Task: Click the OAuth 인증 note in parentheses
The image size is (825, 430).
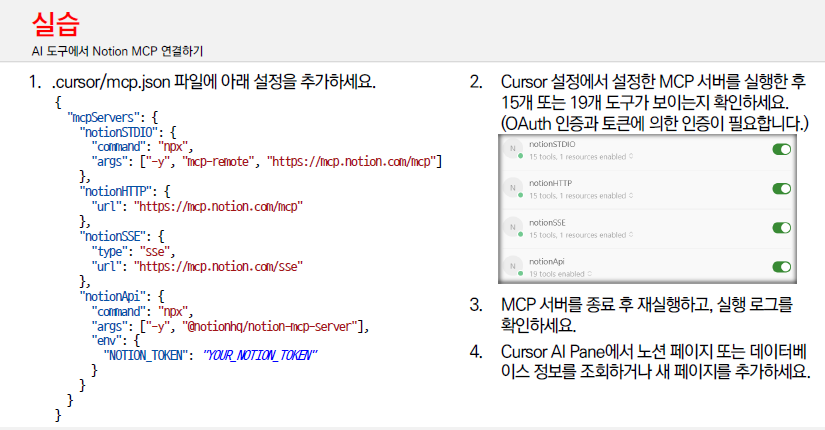Action: coord(654,124)
